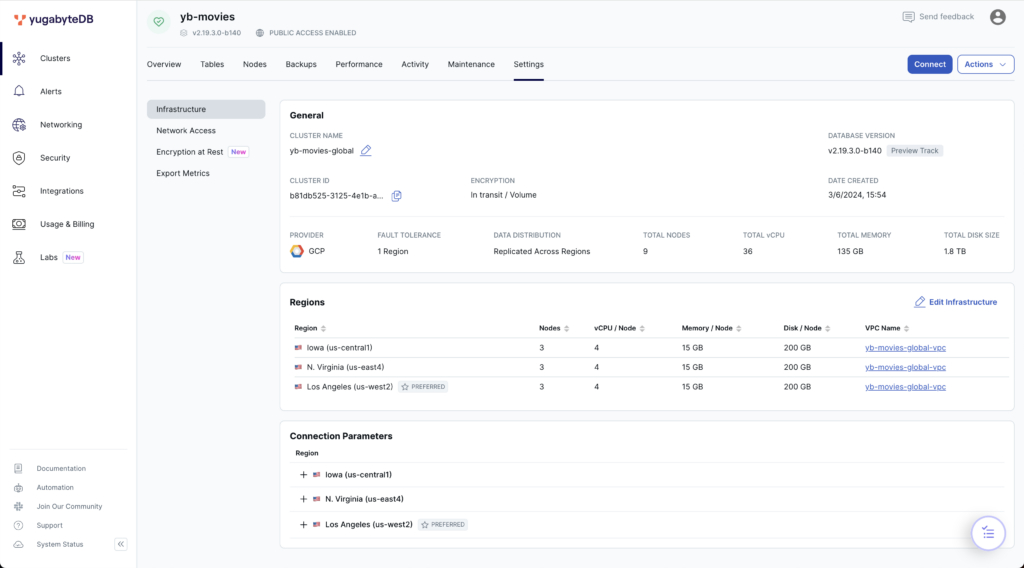Switch to the Overview tab

(x=164, y=64)
